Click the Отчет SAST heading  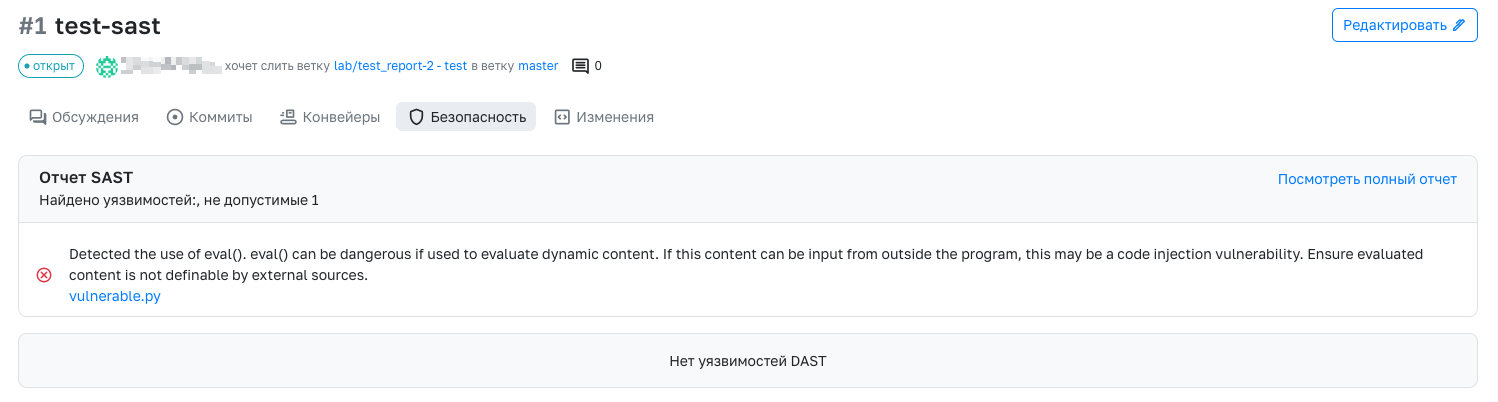[x=86, y=178]
